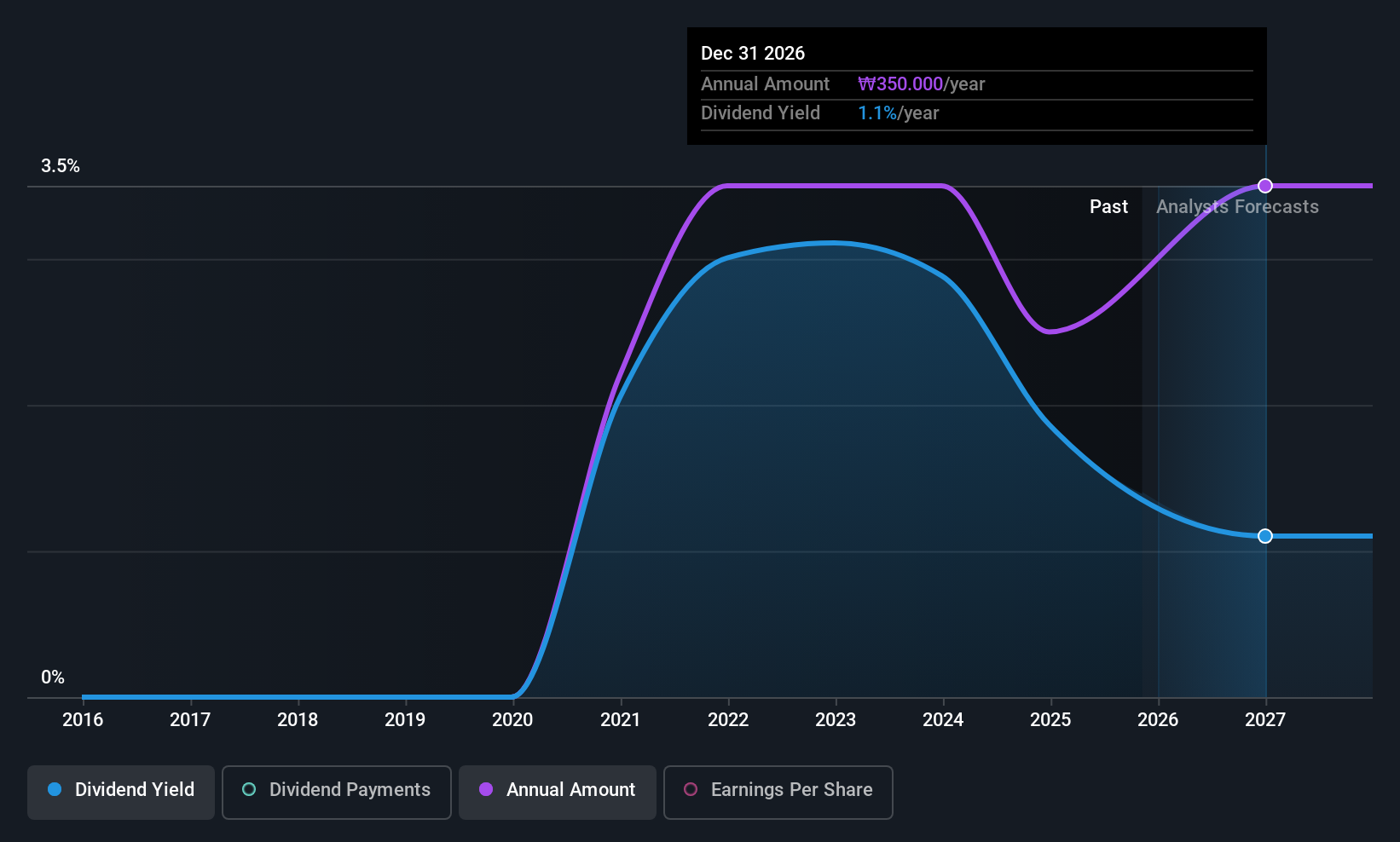Click the ₩350.000/year tooltip value

coord(921,84)
